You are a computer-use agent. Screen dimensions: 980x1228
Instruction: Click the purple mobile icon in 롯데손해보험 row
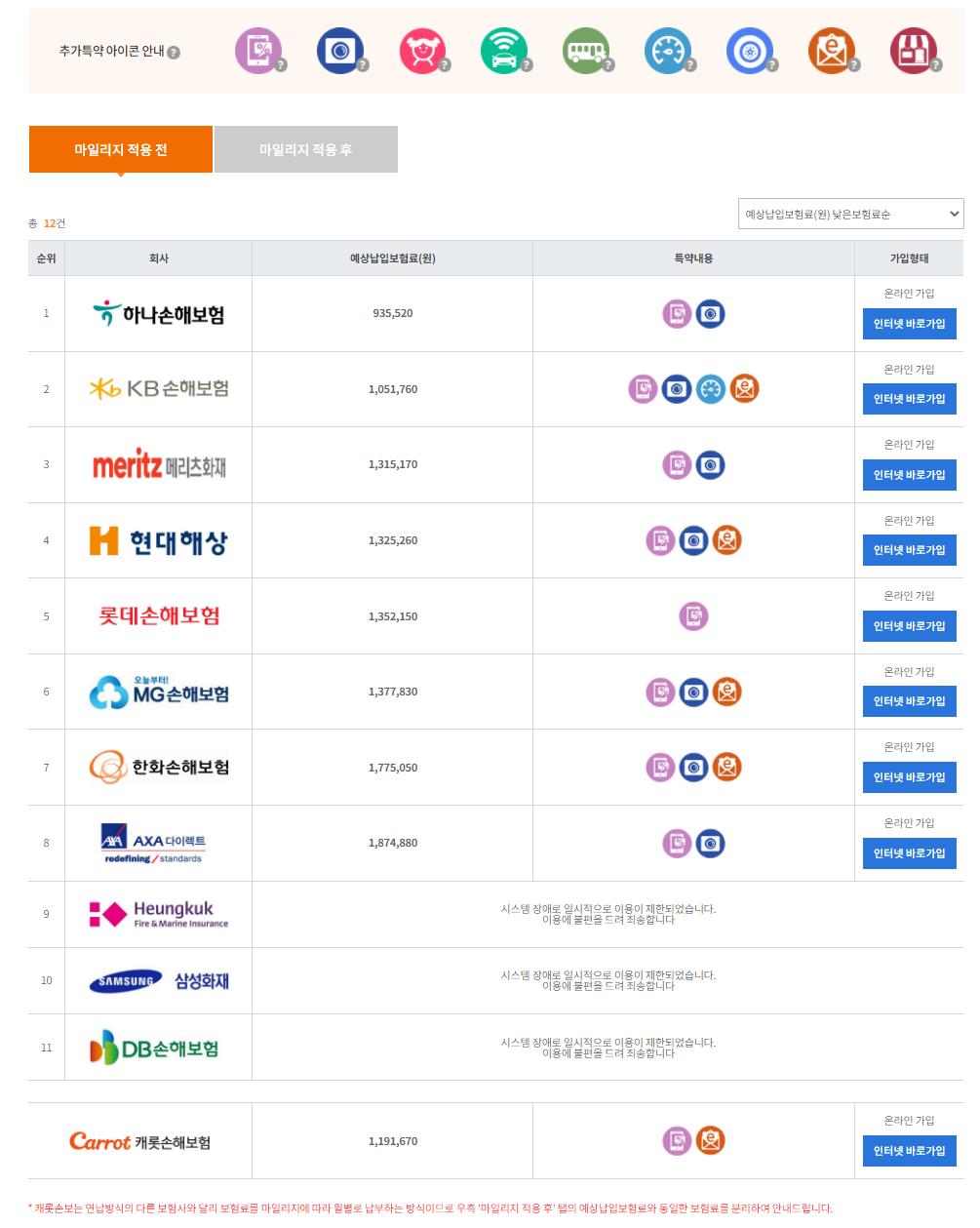point(693,616)
